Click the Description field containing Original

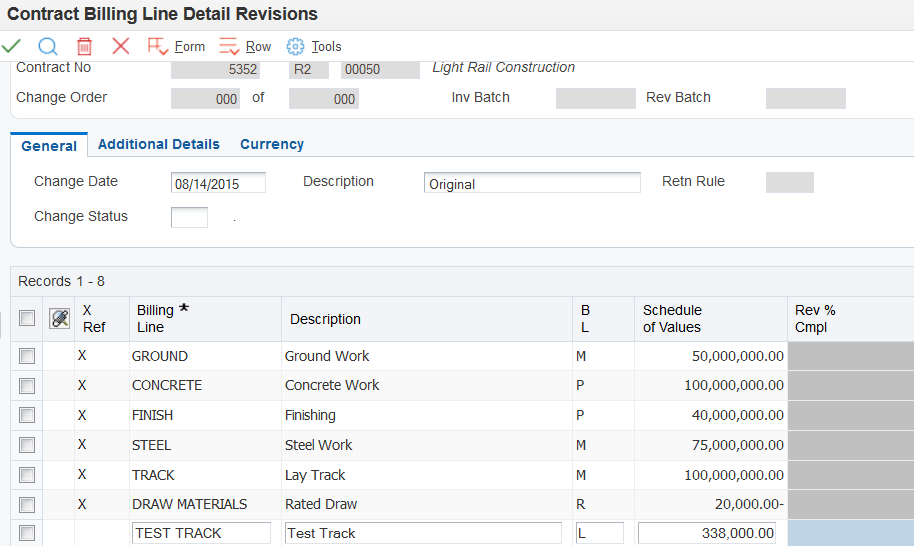[532, 183]
